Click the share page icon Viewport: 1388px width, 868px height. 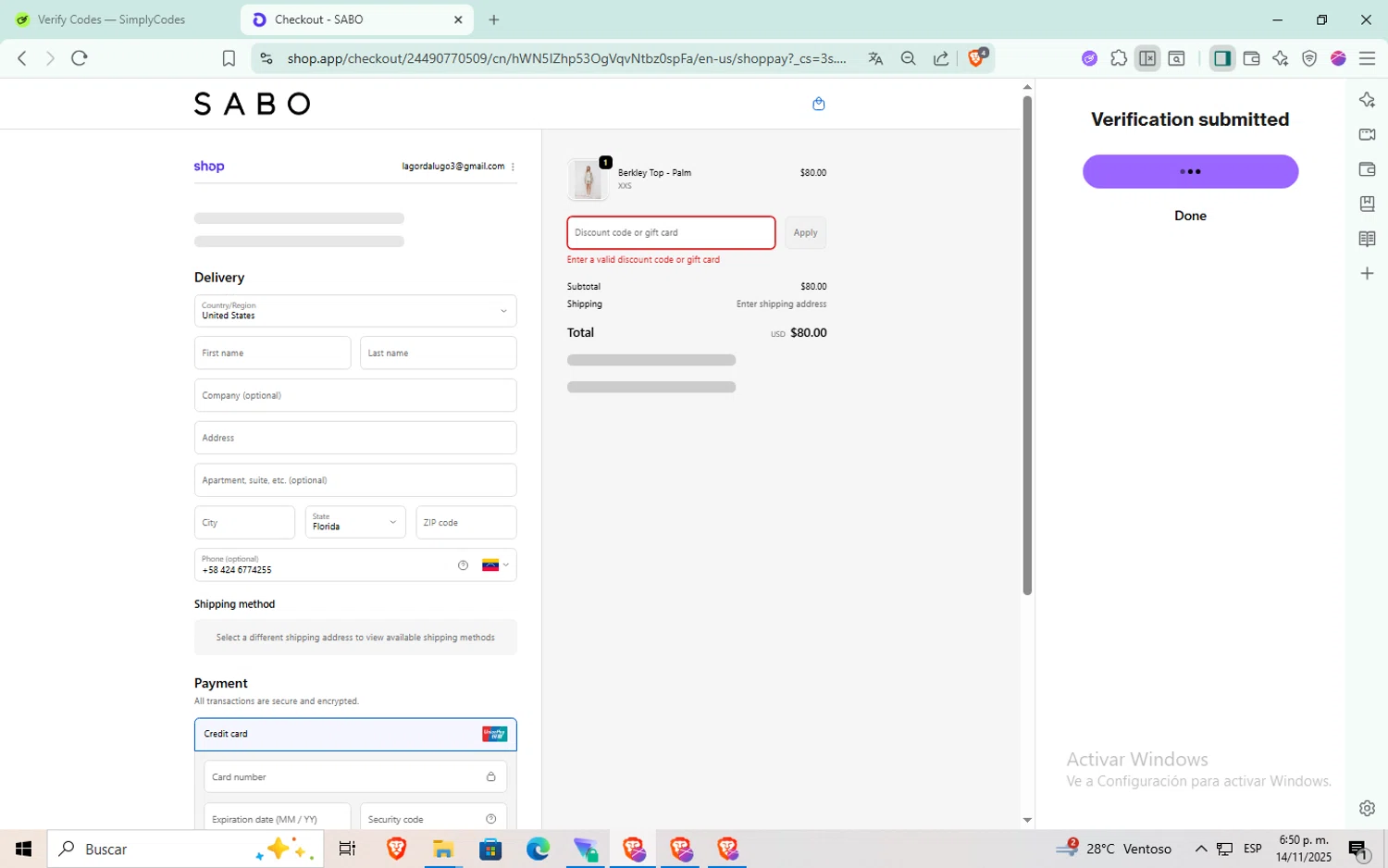[x=941, y=58]
